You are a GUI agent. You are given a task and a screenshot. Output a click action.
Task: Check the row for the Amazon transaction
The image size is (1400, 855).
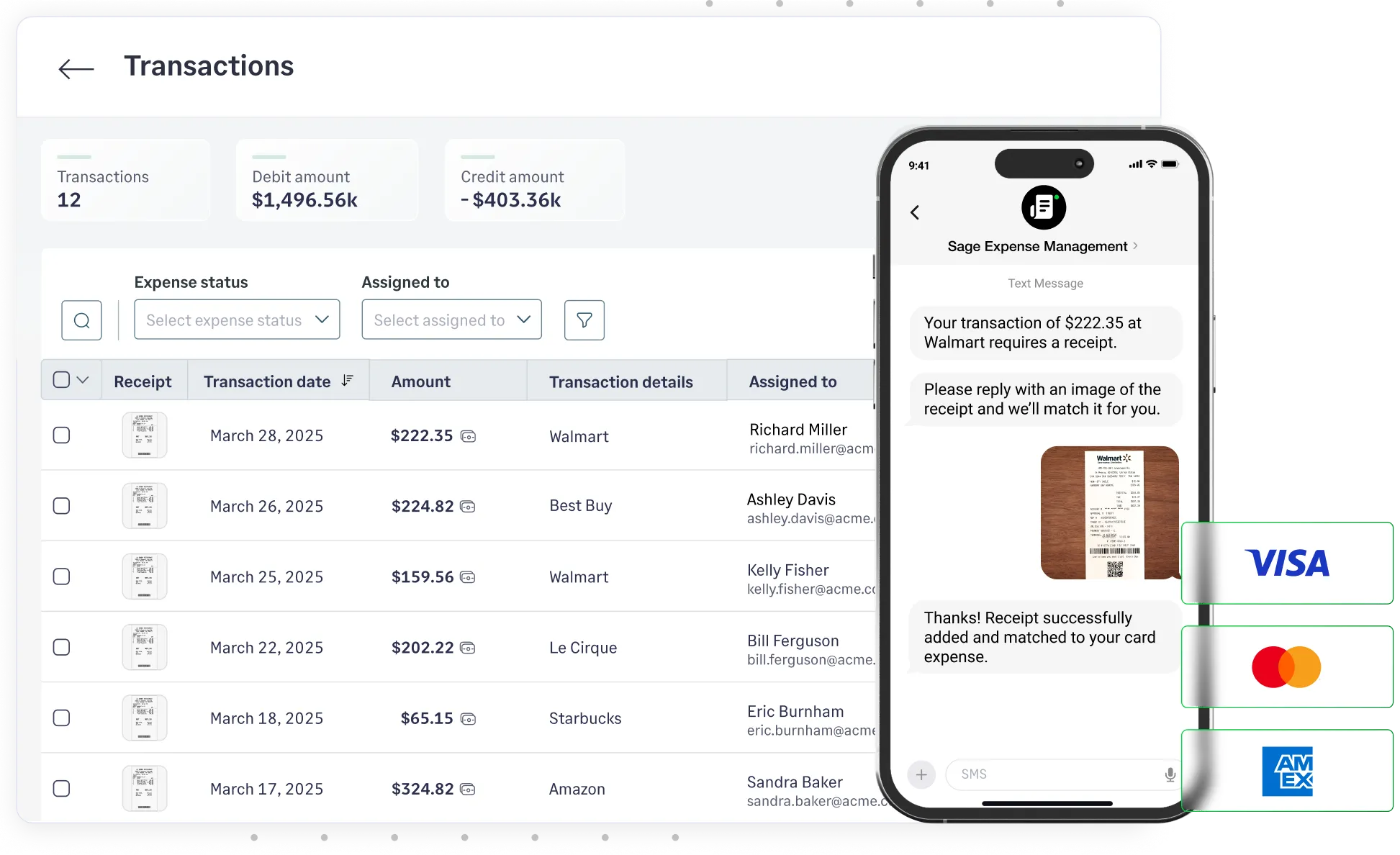(62, 789)
